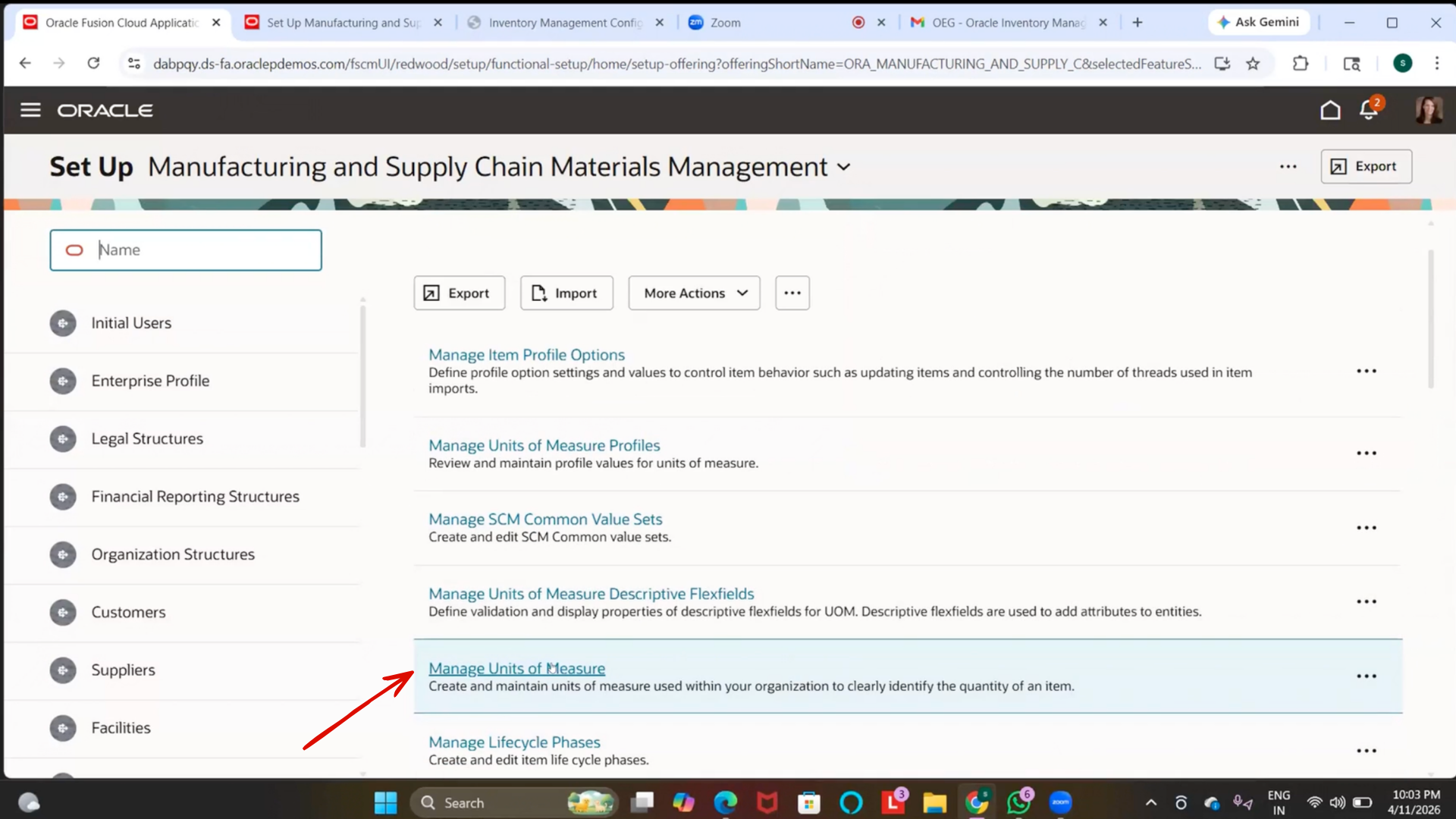Click the task list vertical scrollbar
This screenshot has height=819, width=1456.
click(x=1431, y=318)
